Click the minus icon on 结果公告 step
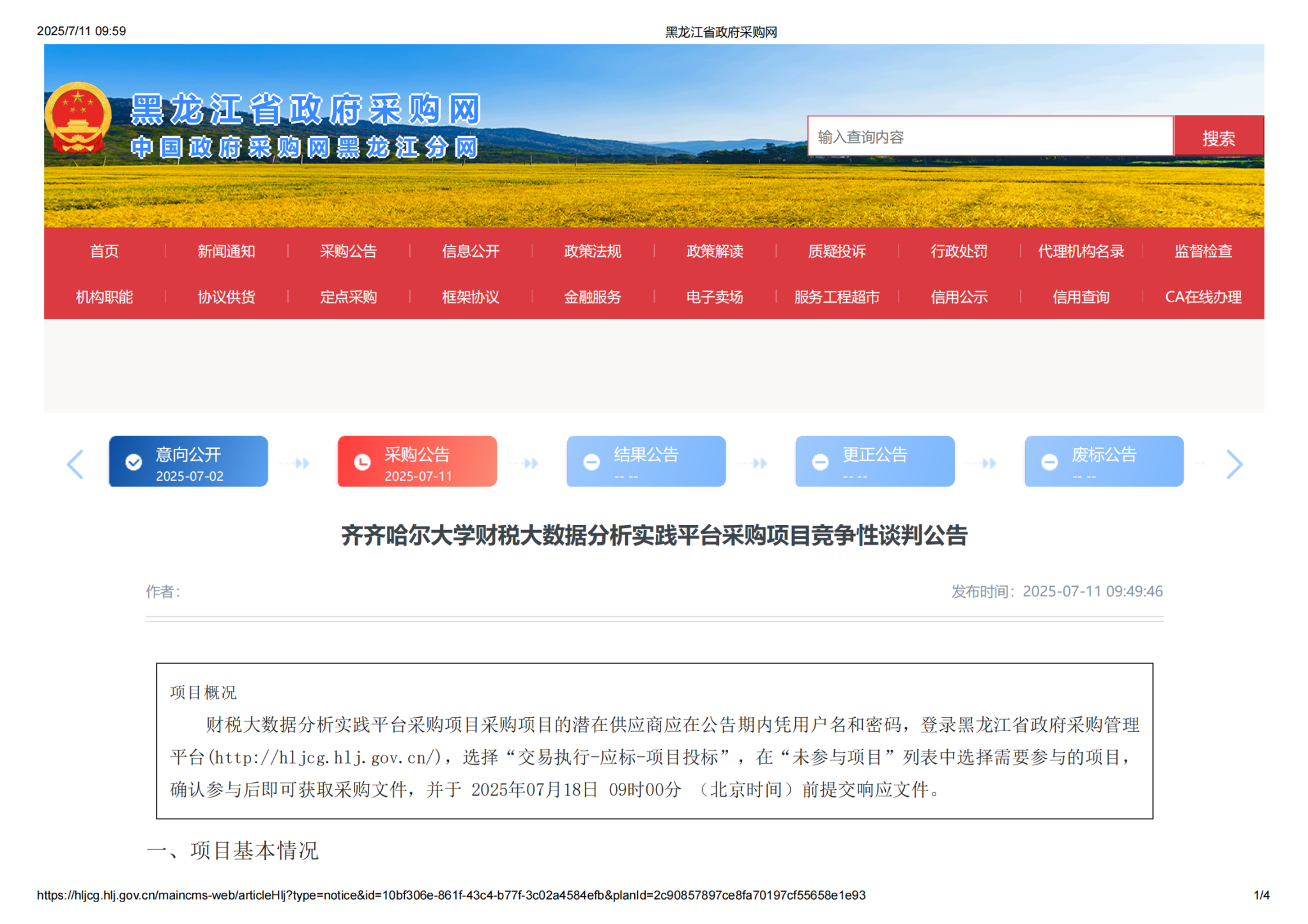This screenshot has width=1308, height=924. tap(591, 462)
